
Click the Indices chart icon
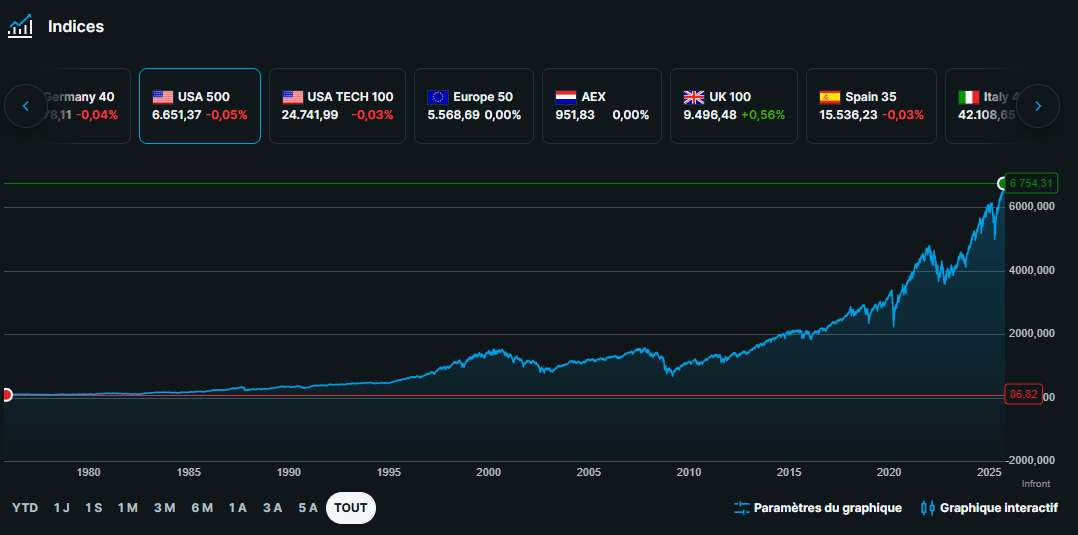point(20,26)
